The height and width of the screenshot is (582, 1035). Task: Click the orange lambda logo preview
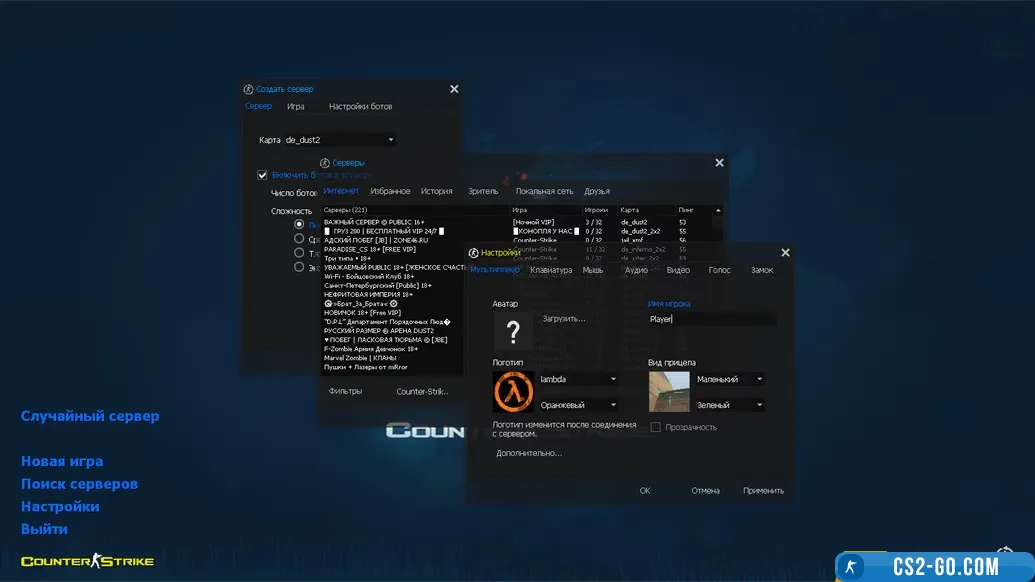(513, 392)
